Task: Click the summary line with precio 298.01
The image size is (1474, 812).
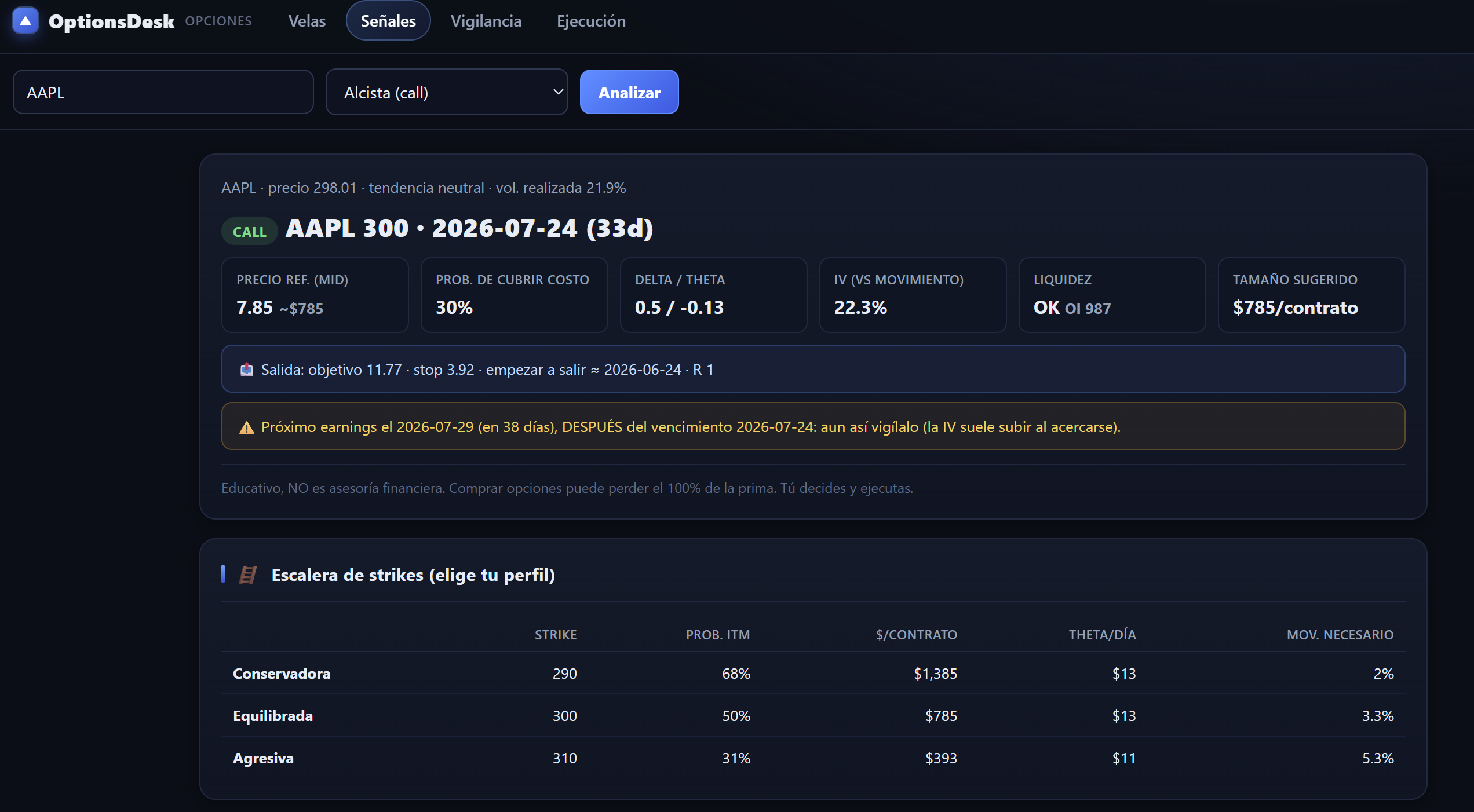Action: pos(424,188)
